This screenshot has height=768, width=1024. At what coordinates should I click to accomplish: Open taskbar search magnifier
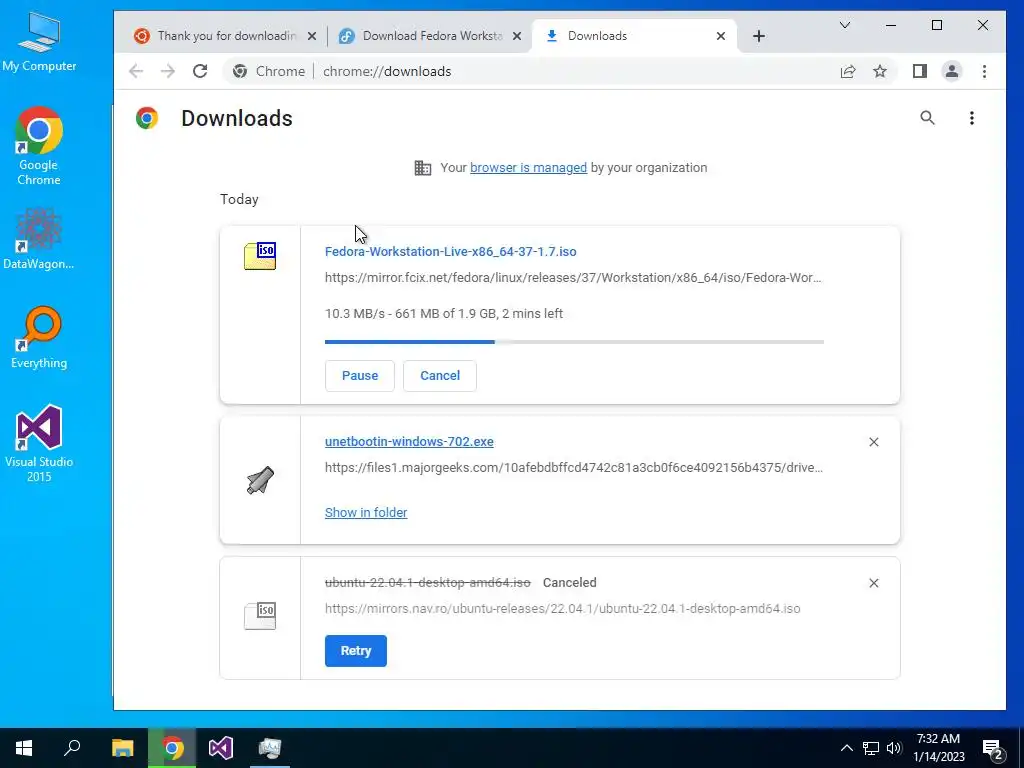pos(72,748)
